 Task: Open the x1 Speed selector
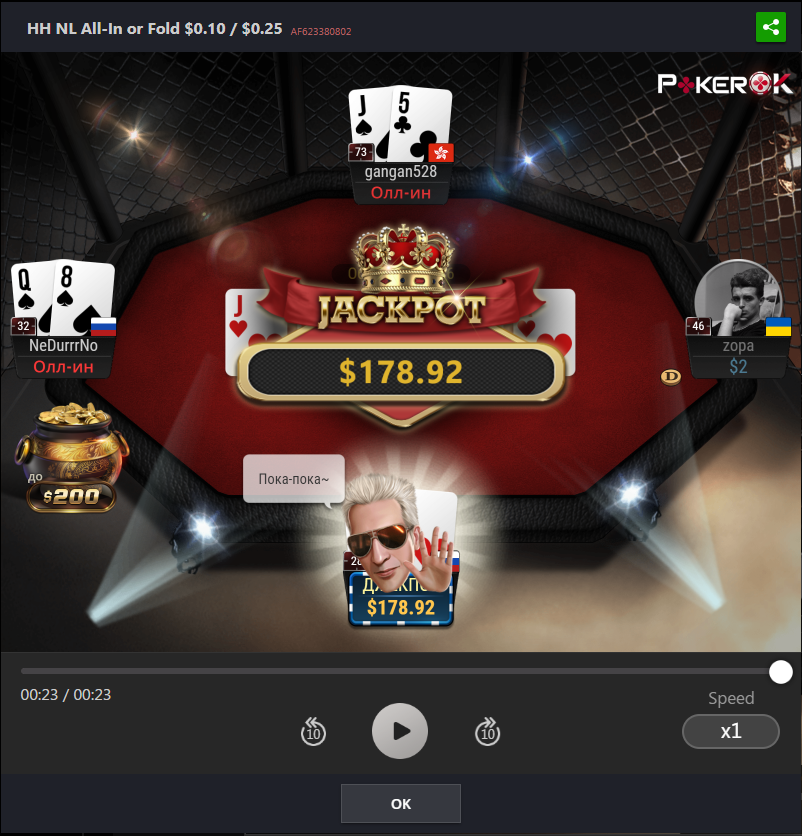731,731
